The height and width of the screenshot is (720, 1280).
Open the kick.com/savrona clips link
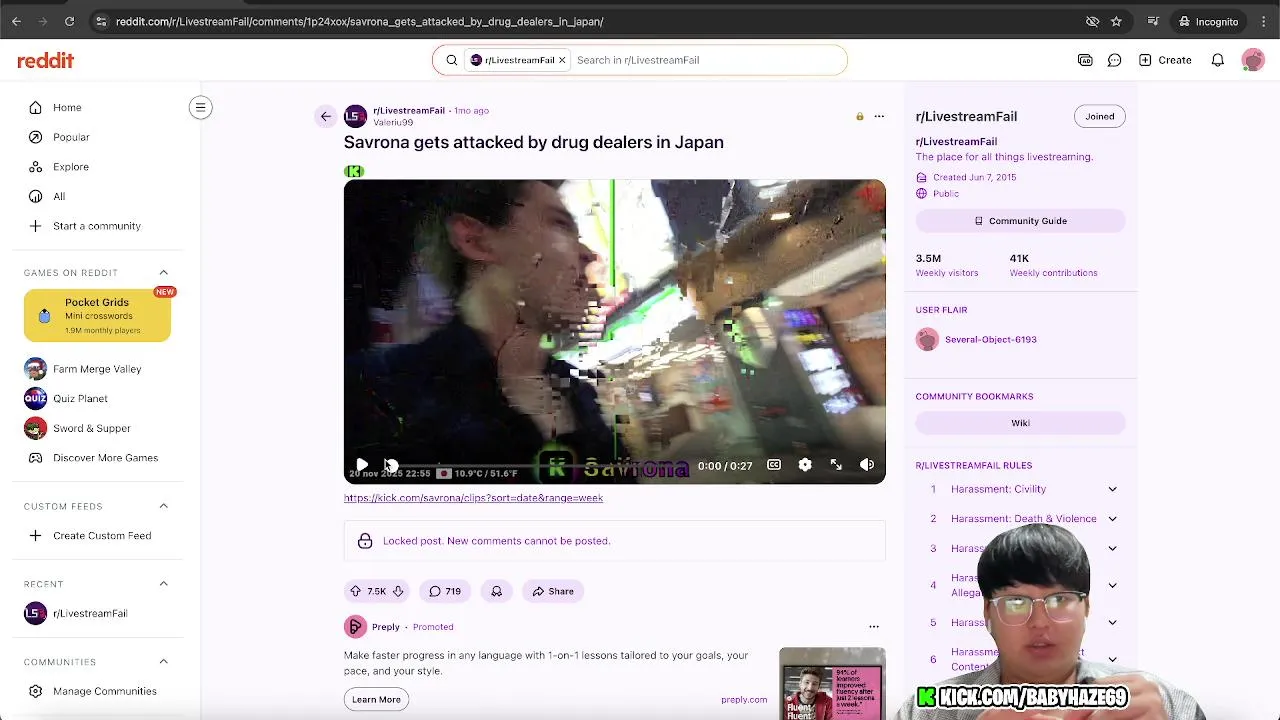coord(473,498)
